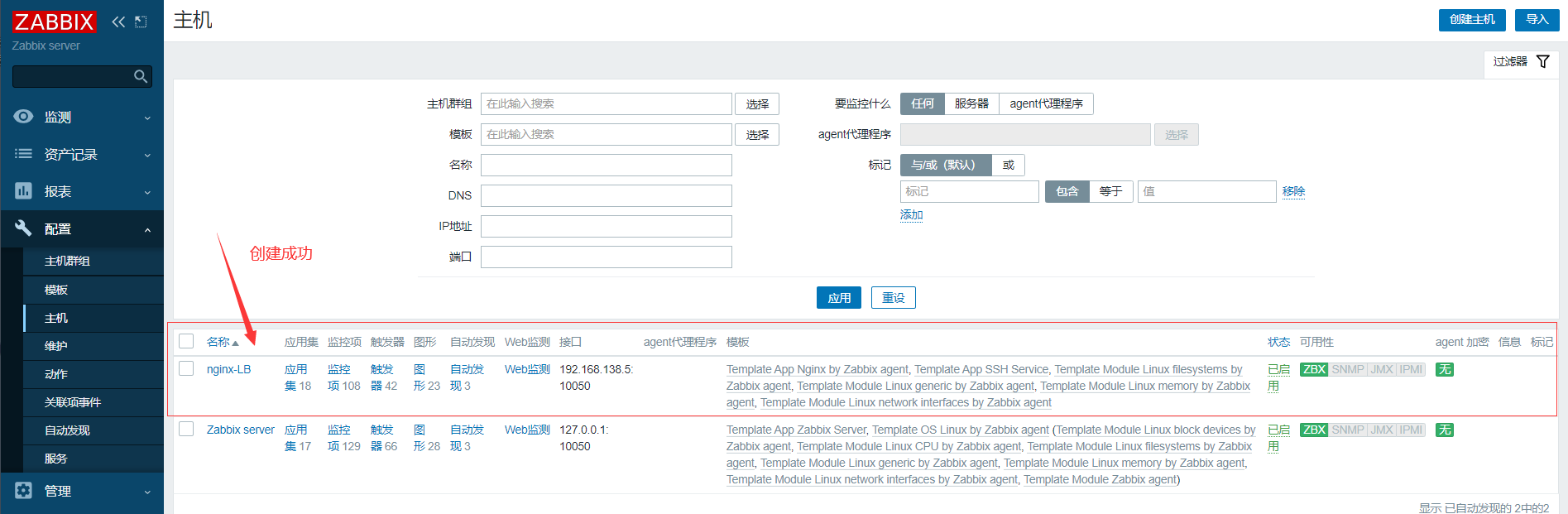Click IPMI badge in Zabbix server row
The height and width of the screenshot is (514, 1568).
[1411, 430]
